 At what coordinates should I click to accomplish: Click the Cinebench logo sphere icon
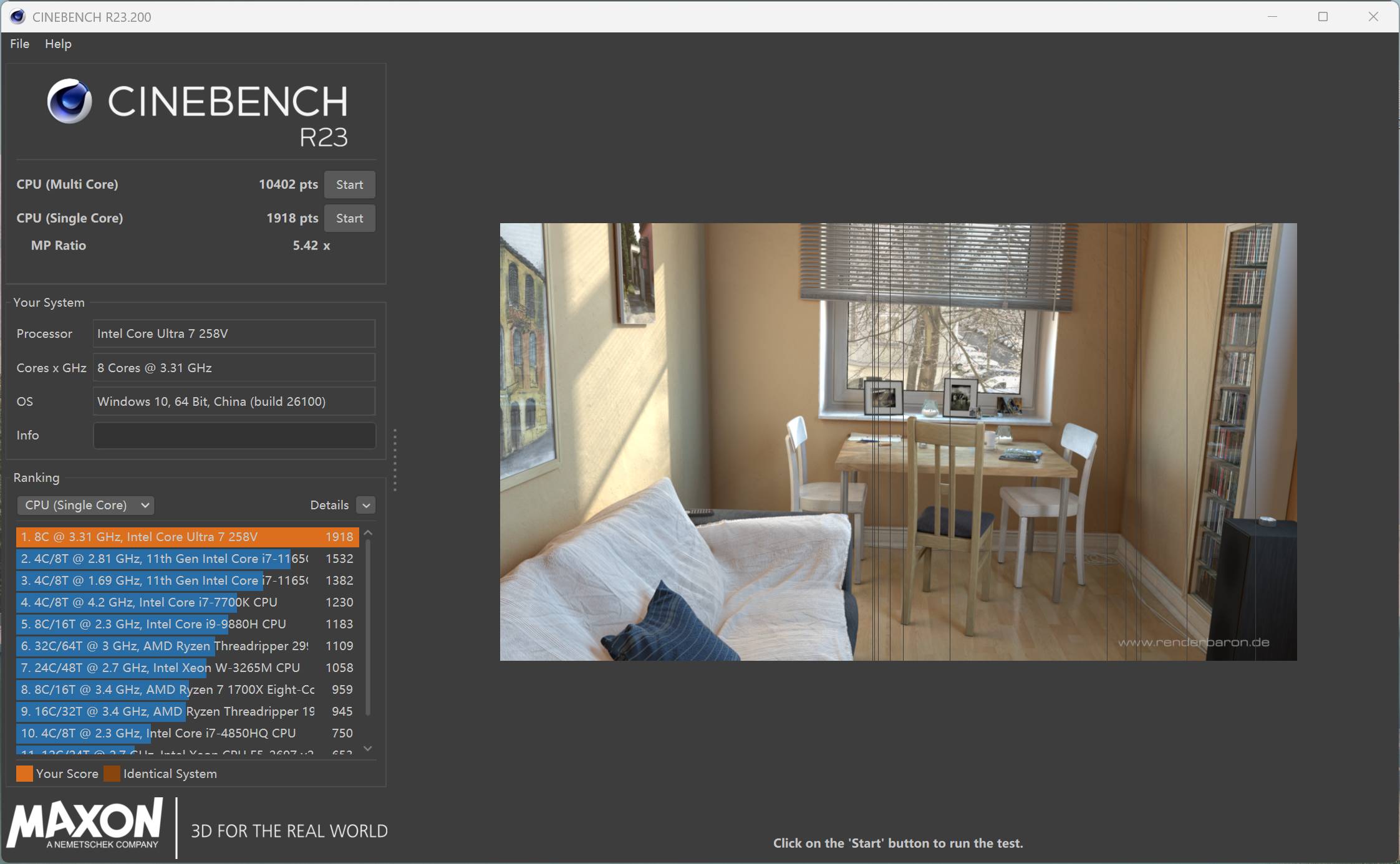(69, 101)
